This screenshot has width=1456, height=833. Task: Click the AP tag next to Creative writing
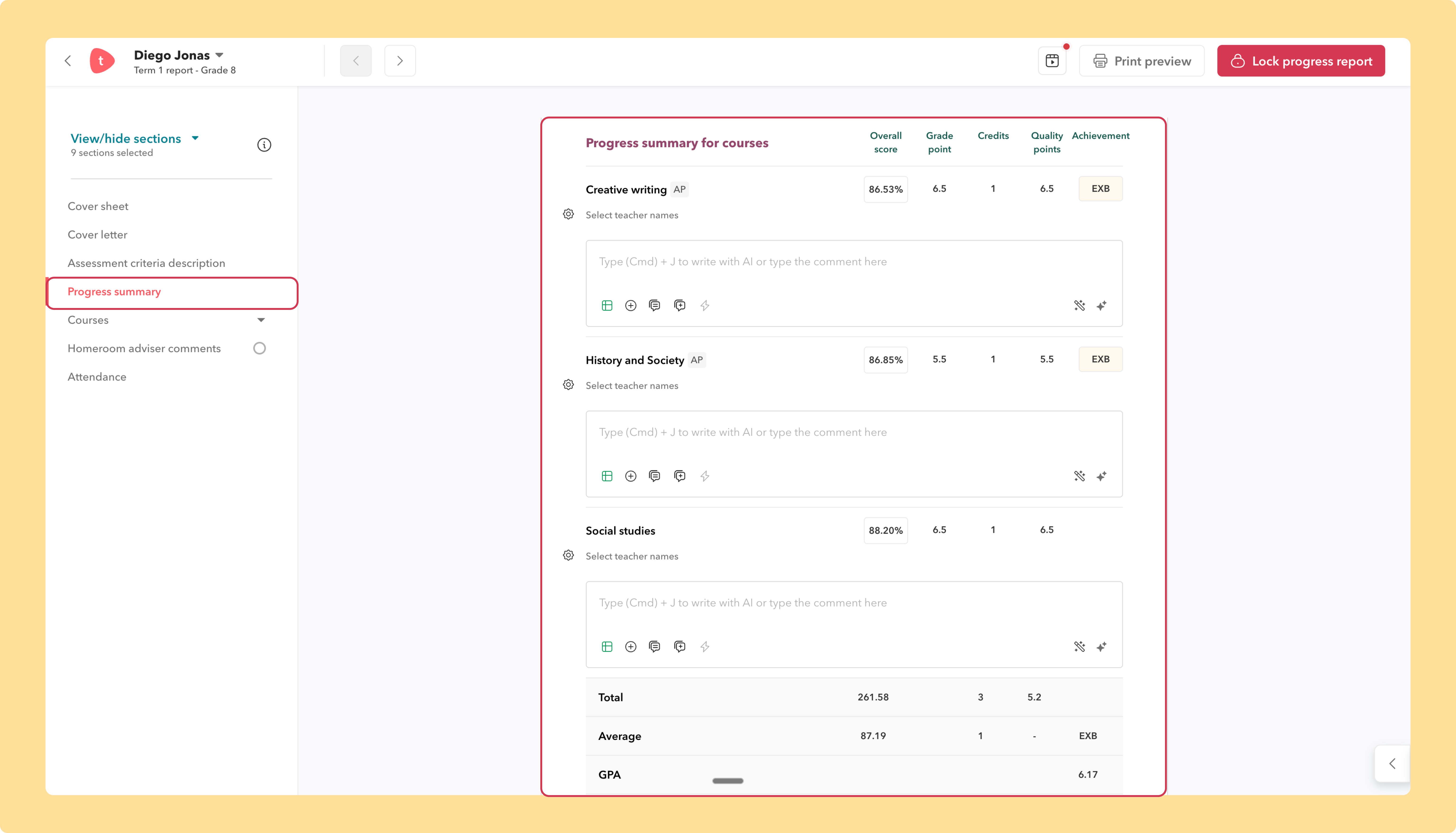pyautogui.click(x=679, y=189)
